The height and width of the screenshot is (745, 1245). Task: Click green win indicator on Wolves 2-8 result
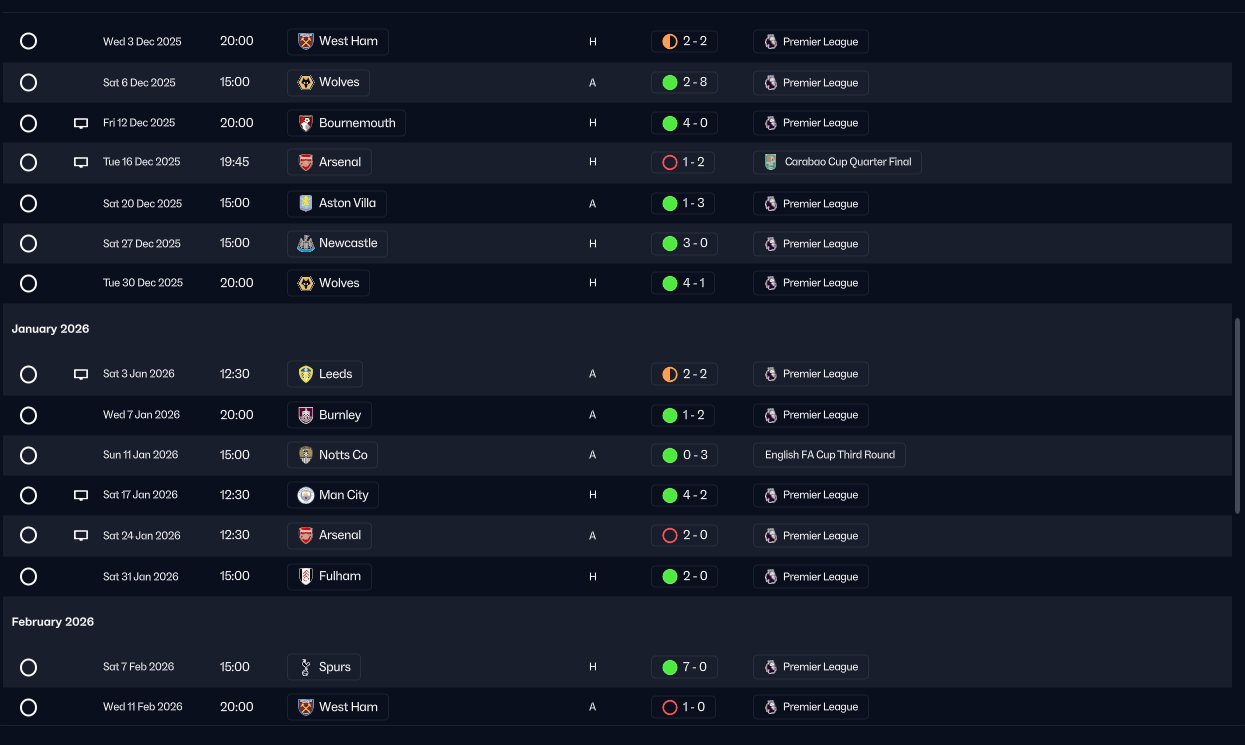pos(670,82)
